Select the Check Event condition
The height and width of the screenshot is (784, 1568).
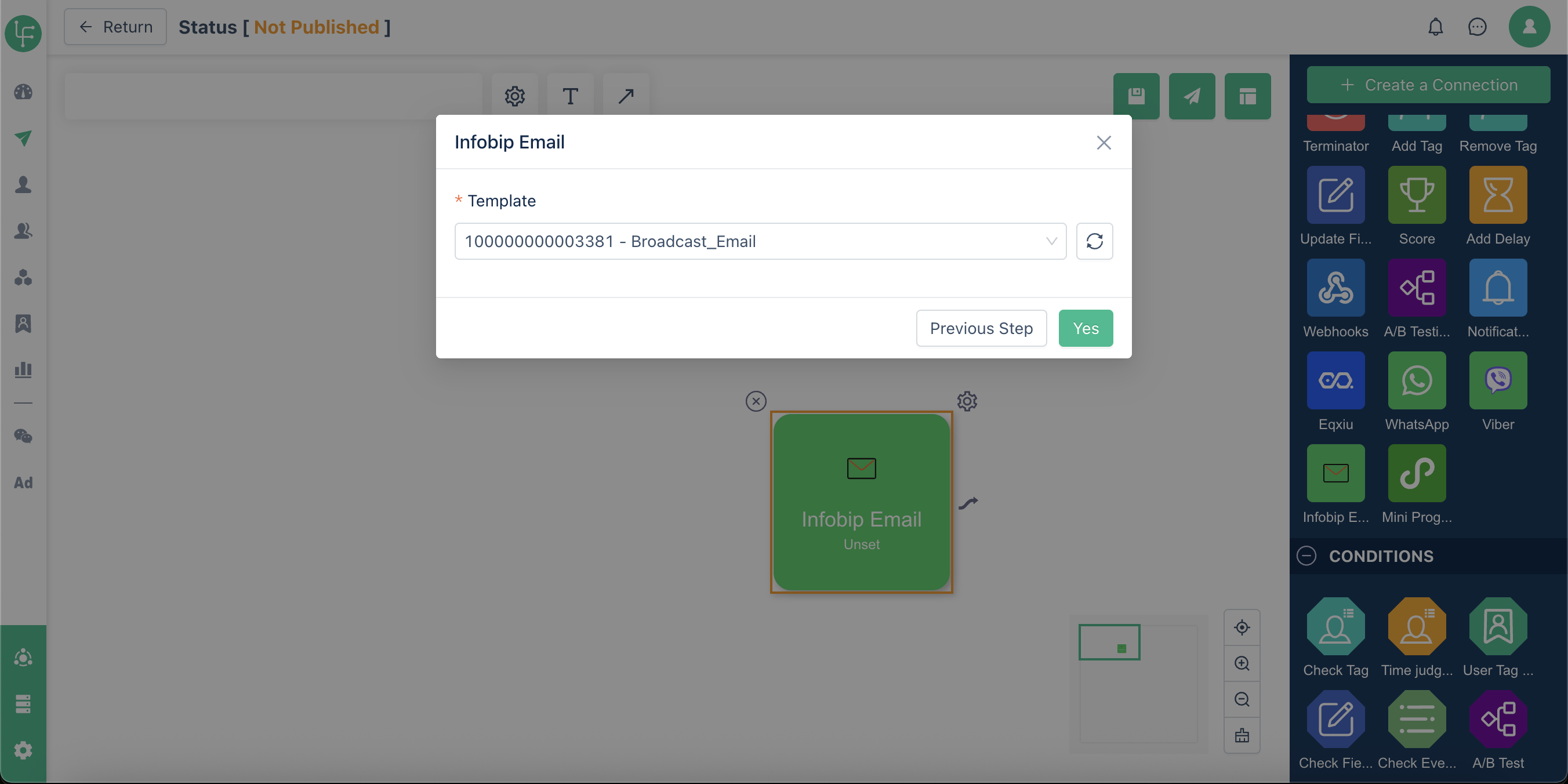pos(1417,719)
